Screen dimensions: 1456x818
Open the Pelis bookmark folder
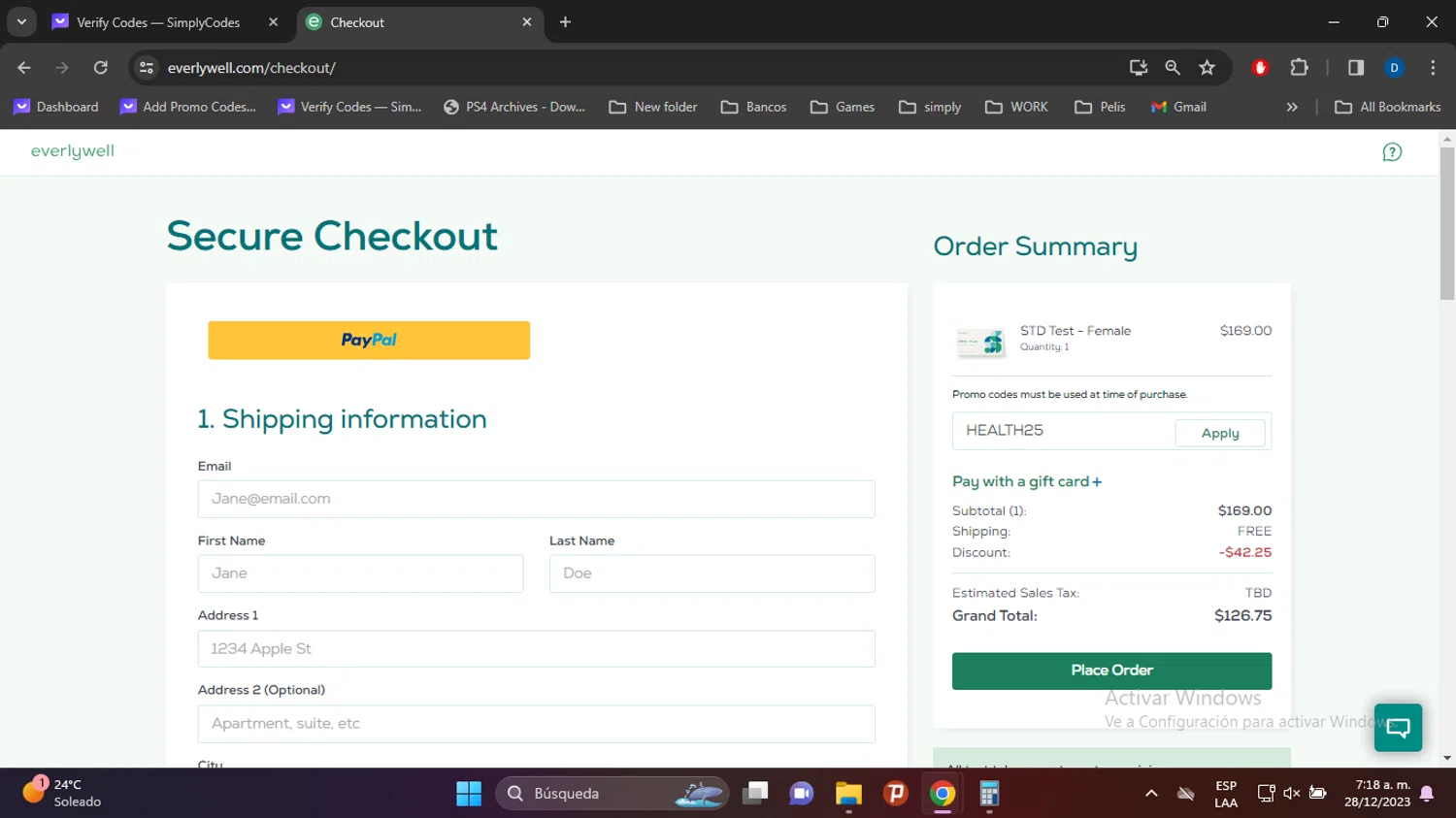1101,107
